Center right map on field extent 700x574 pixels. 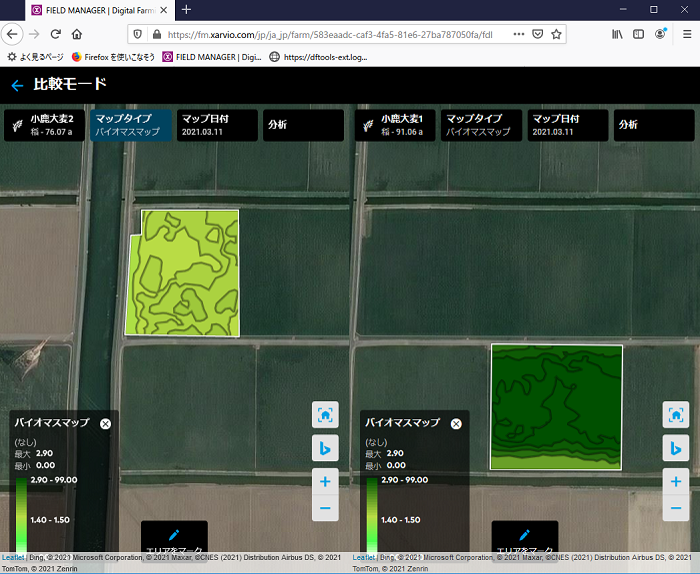[675, 414]
